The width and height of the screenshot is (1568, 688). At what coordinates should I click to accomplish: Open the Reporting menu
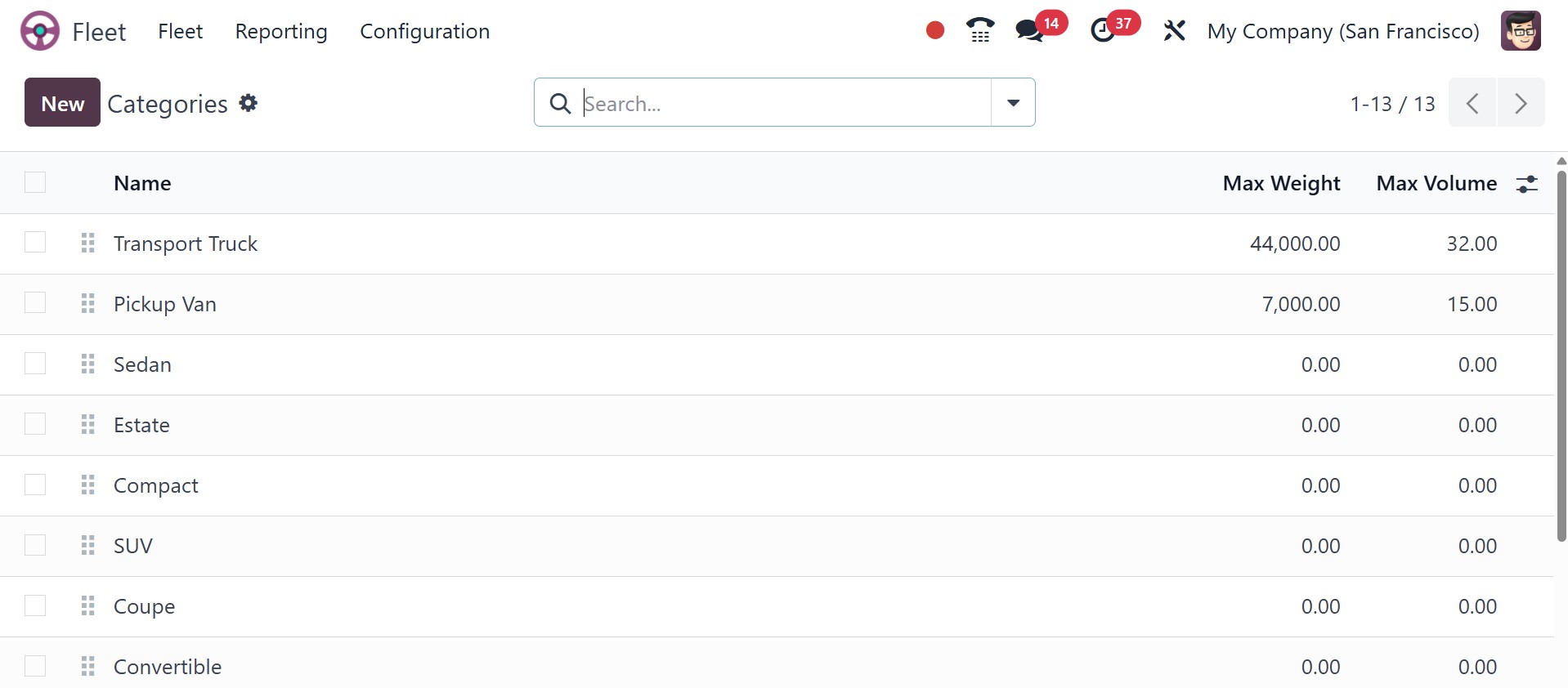[281, 31]
